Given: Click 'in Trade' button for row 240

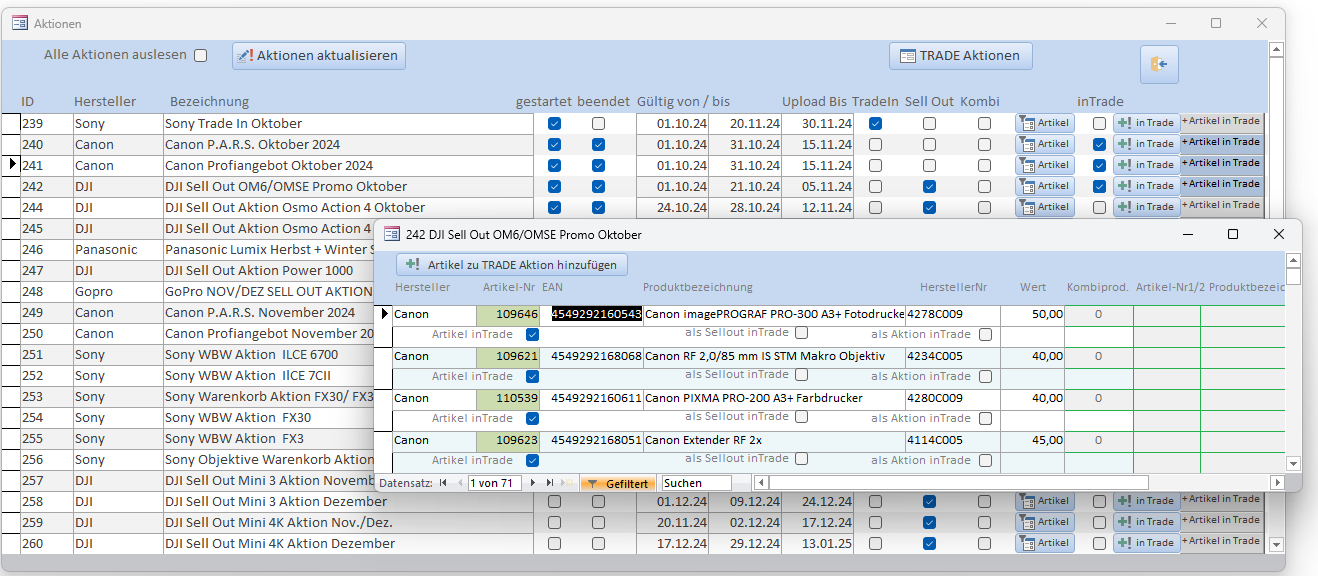Looking at the screenshot, I should [x=1146, y=144].
